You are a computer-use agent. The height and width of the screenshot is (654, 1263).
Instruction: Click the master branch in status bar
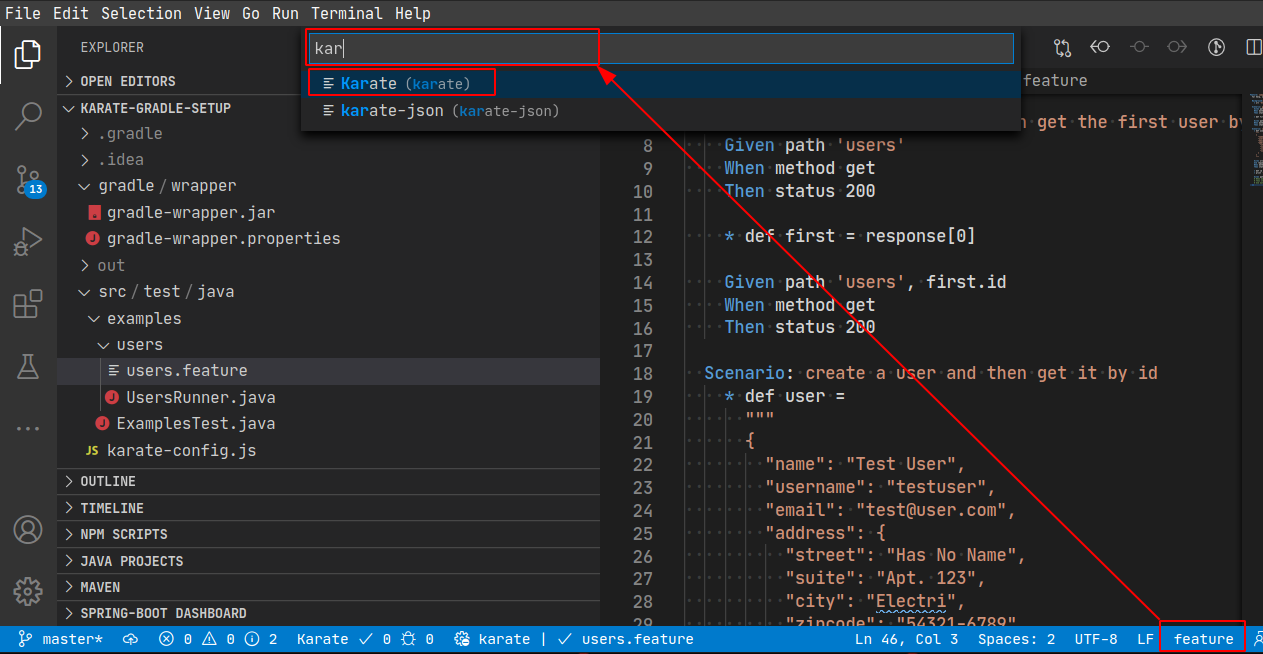62,639
